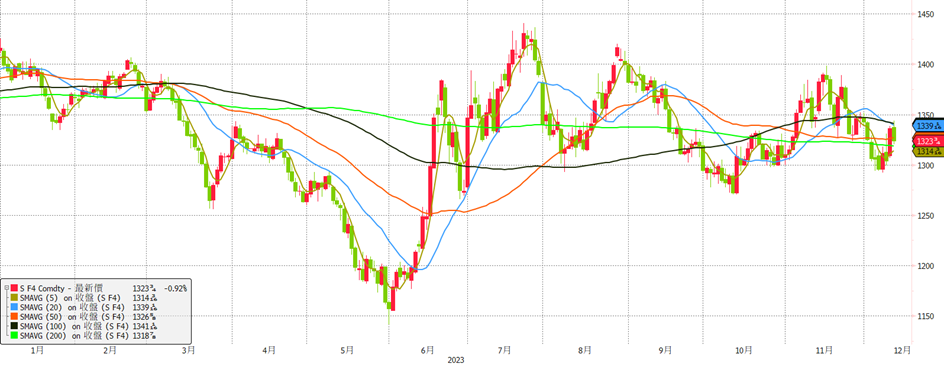Click the blue 1339 price tag on axis
The height and width of the screenshot is (365, 944).
point(927,125)
